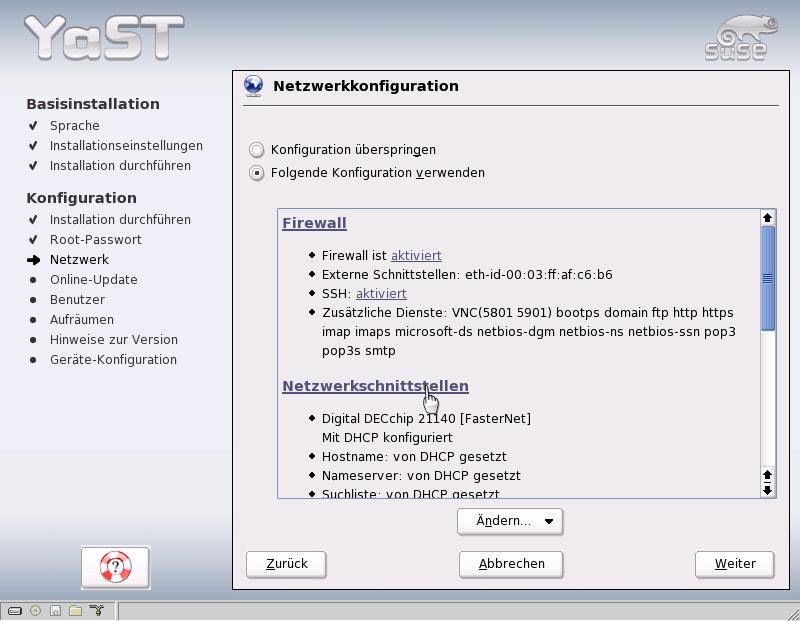The width and height of the screenshot is (800, 621).
Task: Click the Zurück button
Action: click(286, 564)
